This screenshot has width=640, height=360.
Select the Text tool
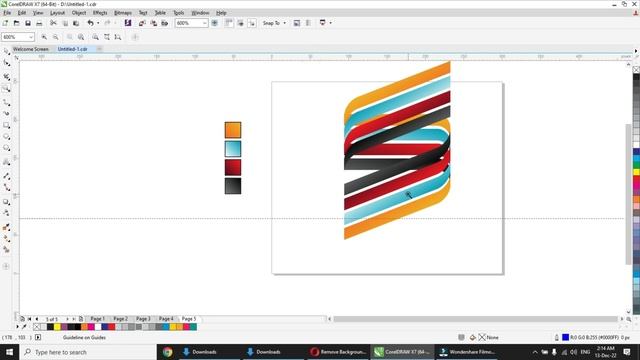tap(7, 162)
